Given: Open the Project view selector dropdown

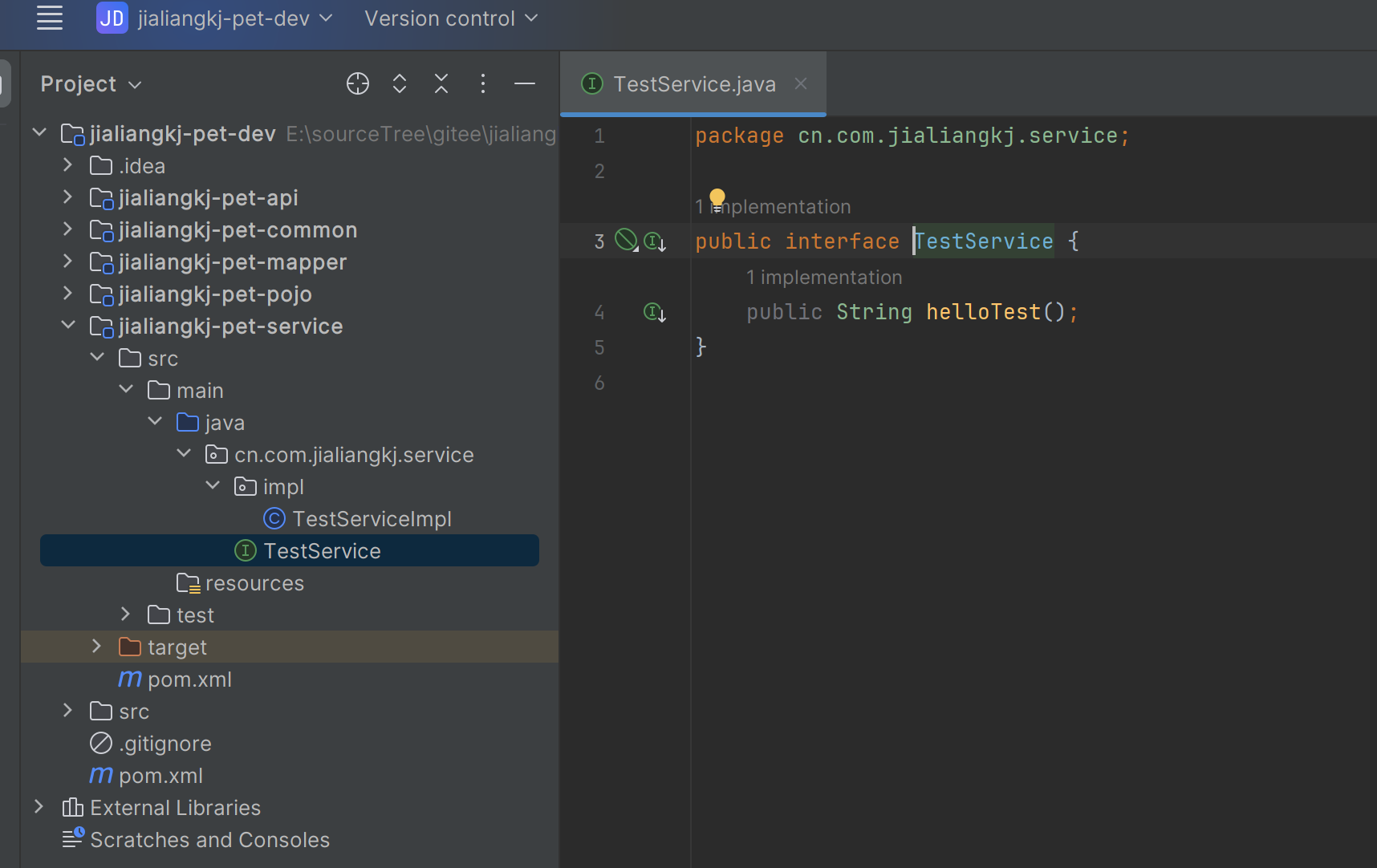Looking at the screenshot, I should [91, 84].
